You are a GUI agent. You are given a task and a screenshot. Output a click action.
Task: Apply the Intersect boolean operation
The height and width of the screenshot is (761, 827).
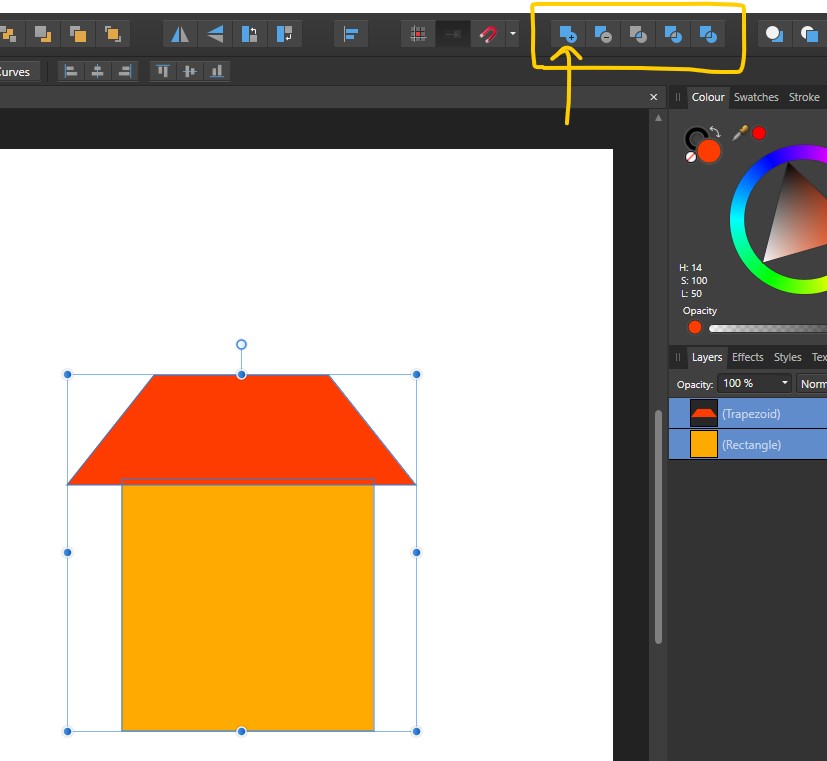coord(638,35)
